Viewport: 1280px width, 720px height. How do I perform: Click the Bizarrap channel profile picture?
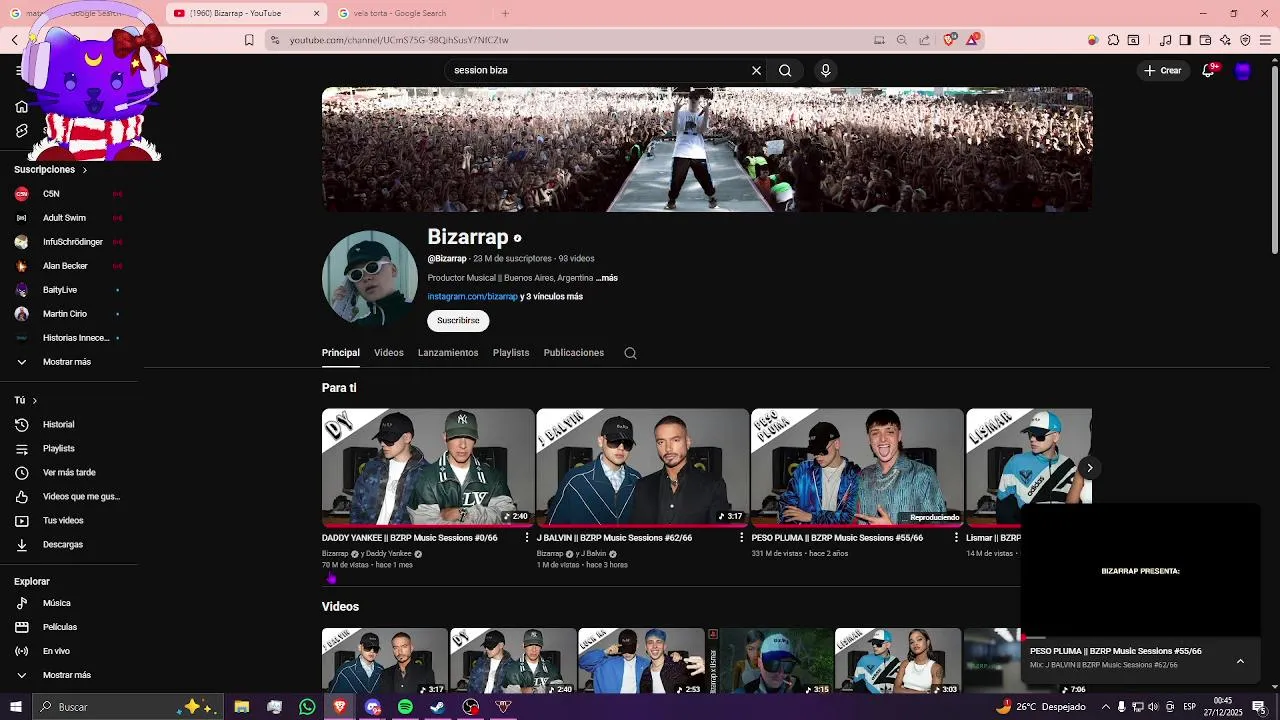point(370,278)
